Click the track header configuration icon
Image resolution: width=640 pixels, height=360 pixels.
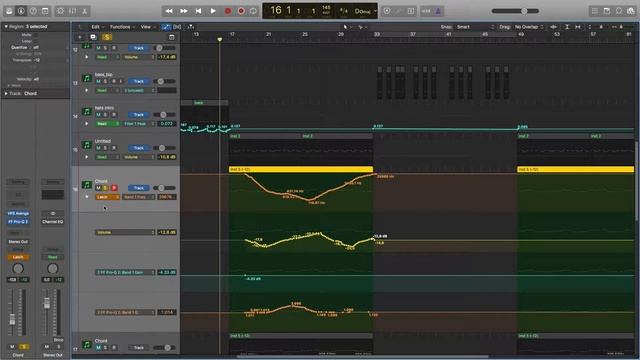point(172,37)
